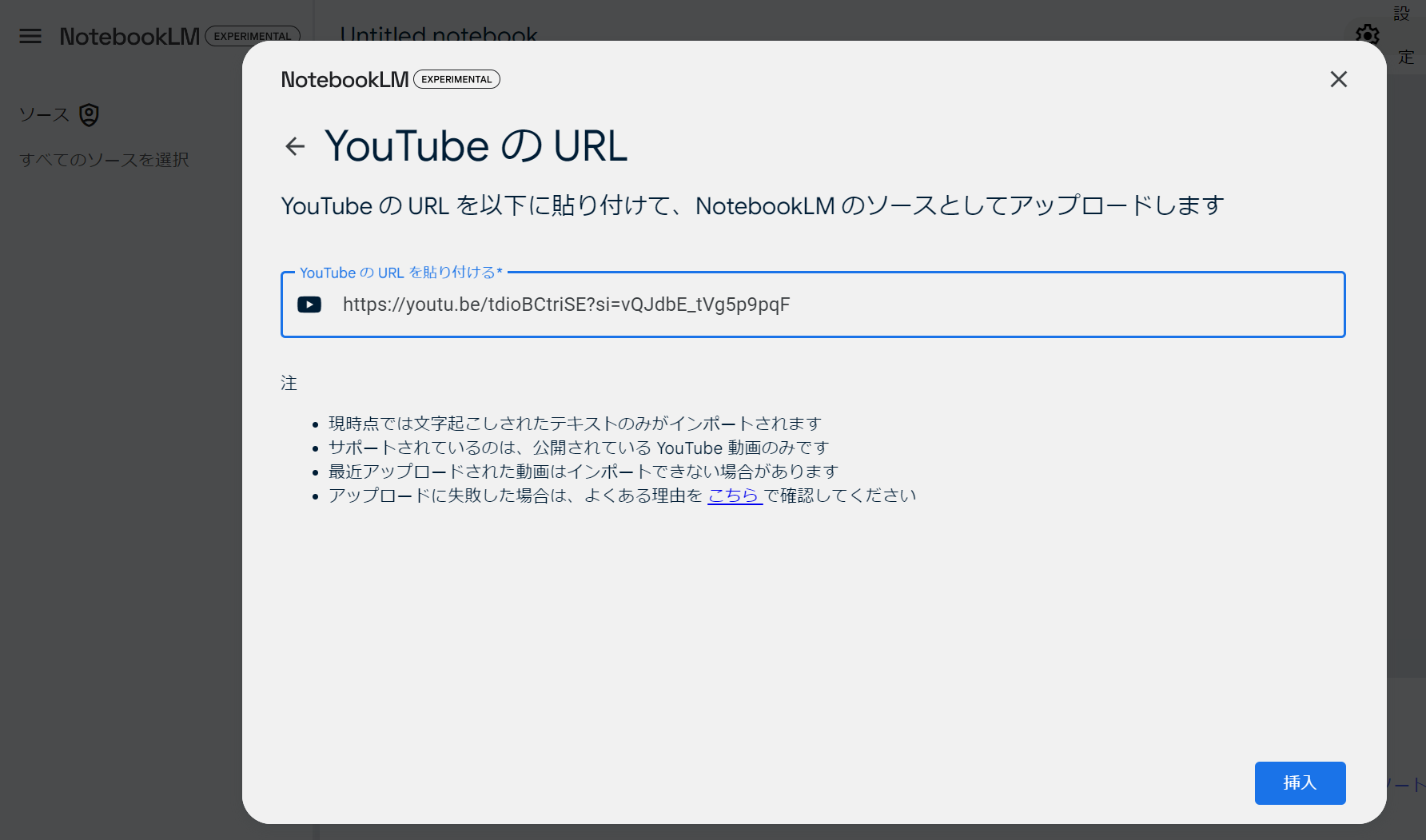Select すべてのソースを選択 in the sidebar

pyautogui.click(x=104, y=160)
